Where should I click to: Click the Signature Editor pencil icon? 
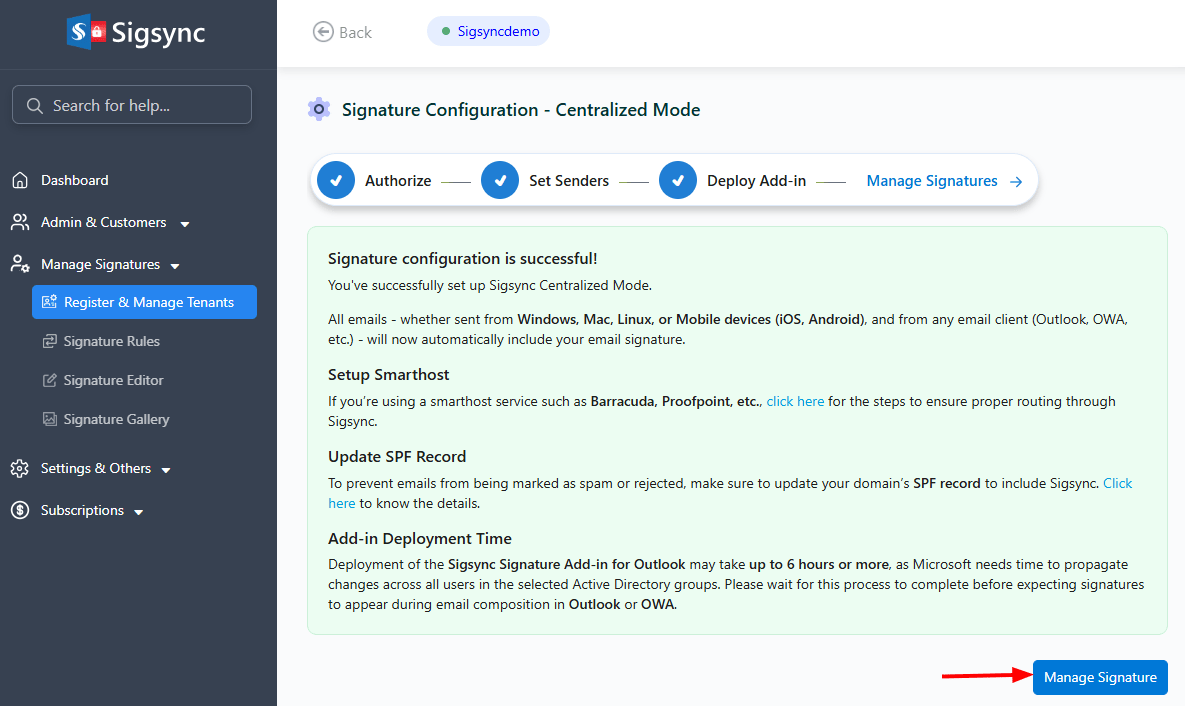49,381
